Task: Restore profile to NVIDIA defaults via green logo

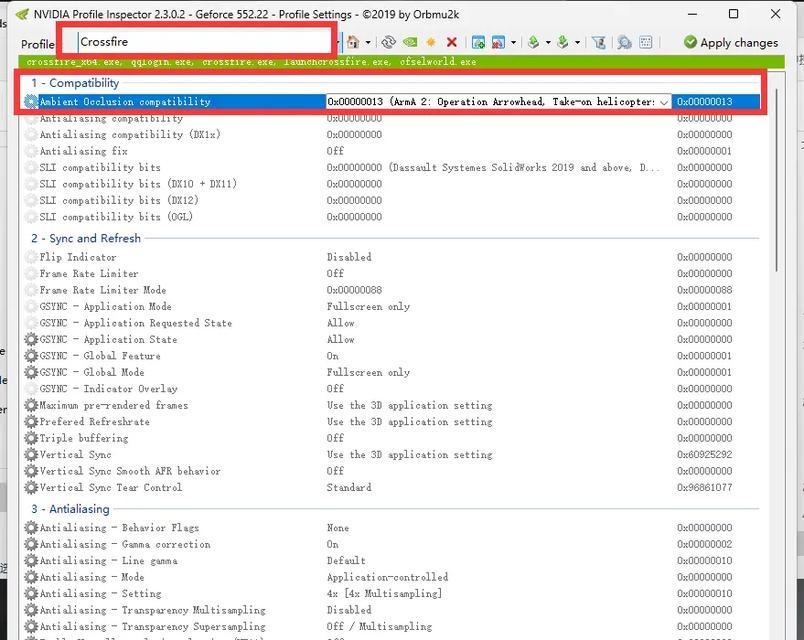Action: 410,42
